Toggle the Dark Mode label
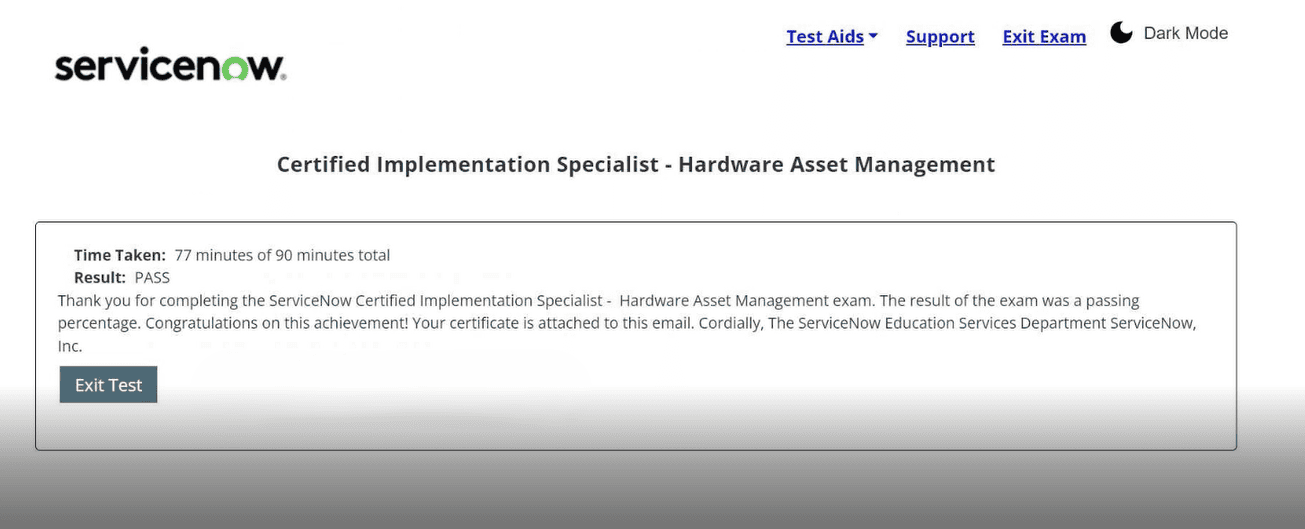Image resolution: width=1305 pixels, height=529 pixels. click(x=1185, y=33)
